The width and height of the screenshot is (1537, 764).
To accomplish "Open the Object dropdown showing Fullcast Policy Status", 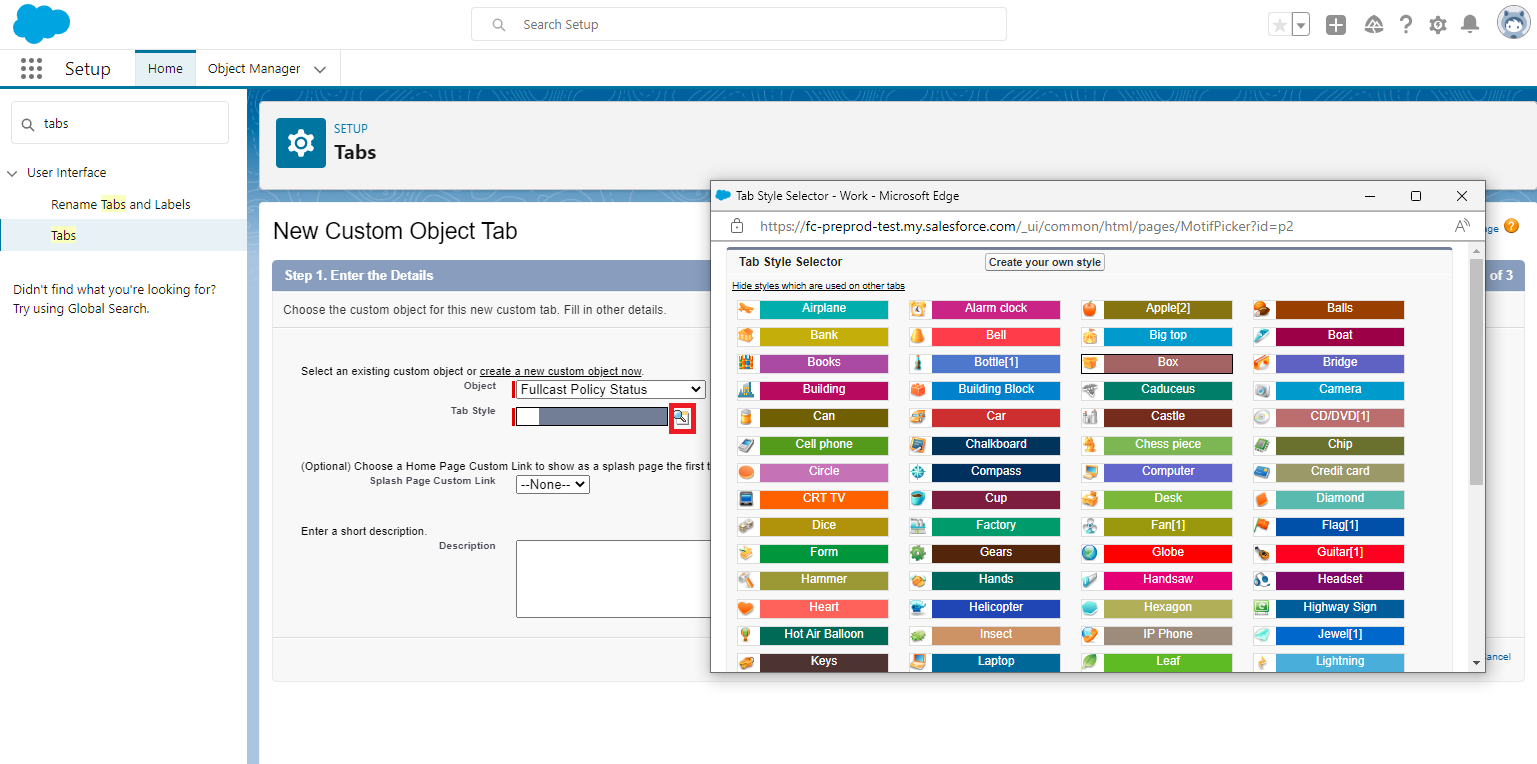I will [x=611, y=390].
